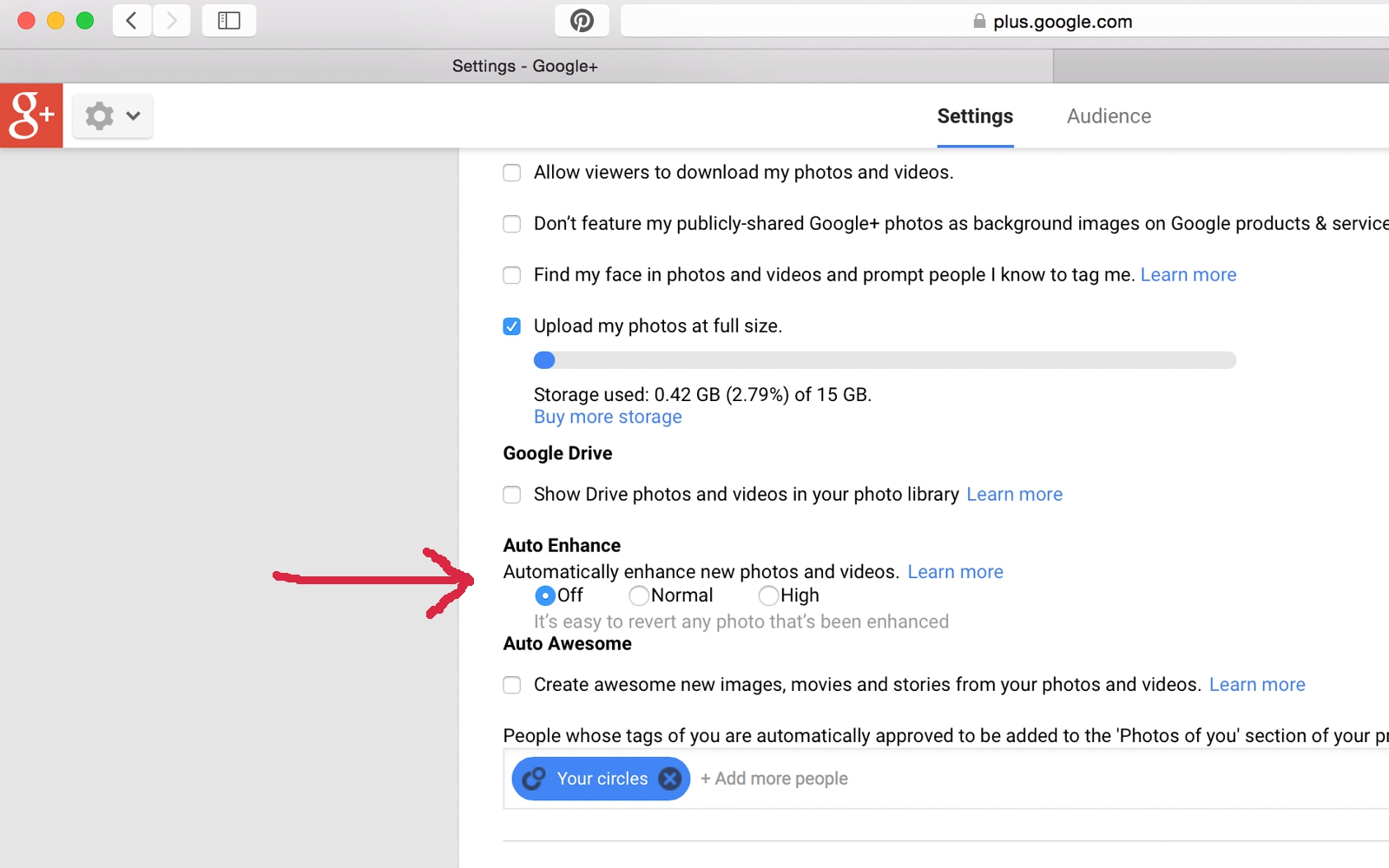Screen dimensions: 1389x868
Task: Click the Google+ logo icon
Action: click(x=31, y=115)
